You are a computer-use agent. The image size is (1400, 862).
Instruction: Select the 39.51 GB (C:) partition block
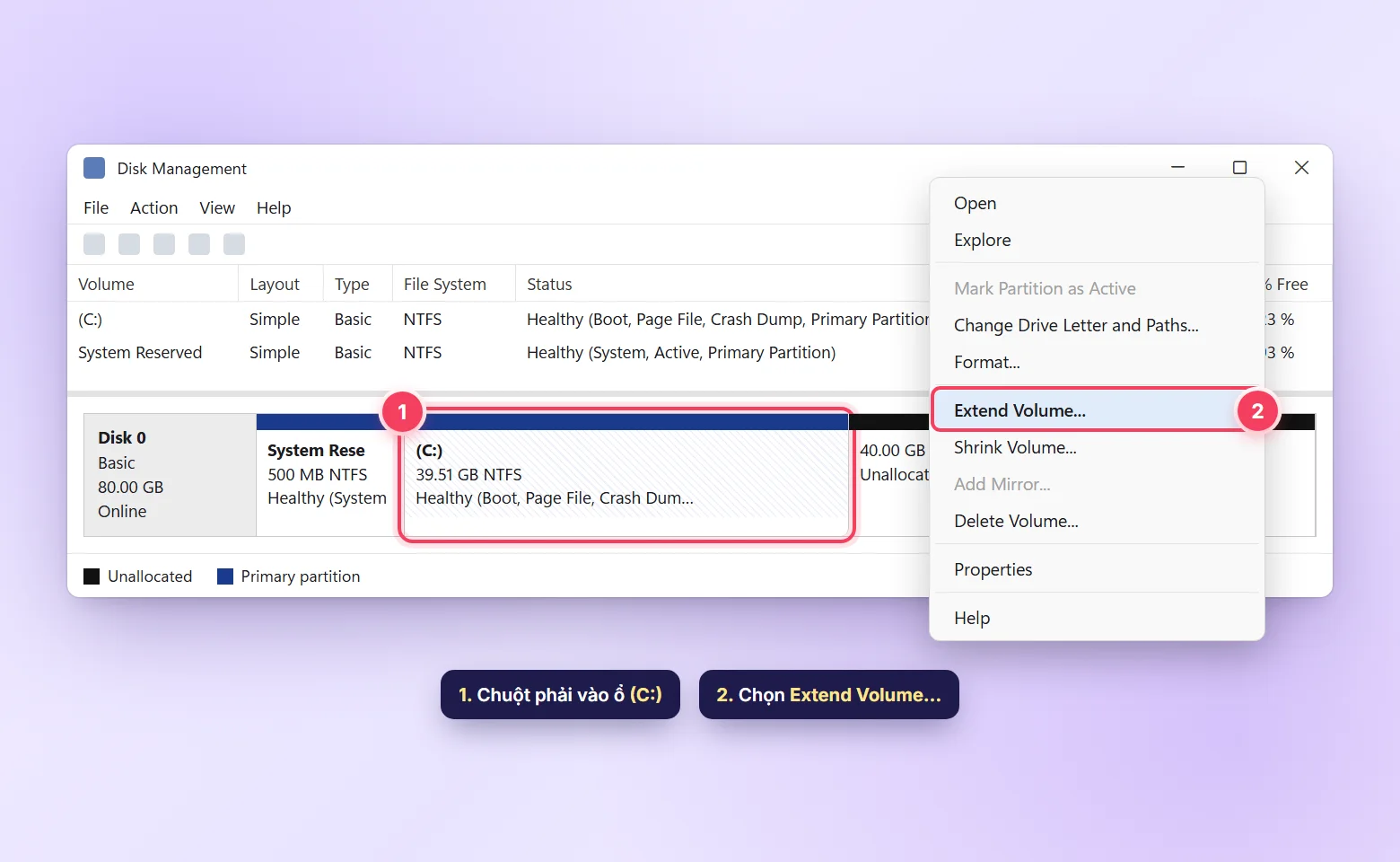626,475
